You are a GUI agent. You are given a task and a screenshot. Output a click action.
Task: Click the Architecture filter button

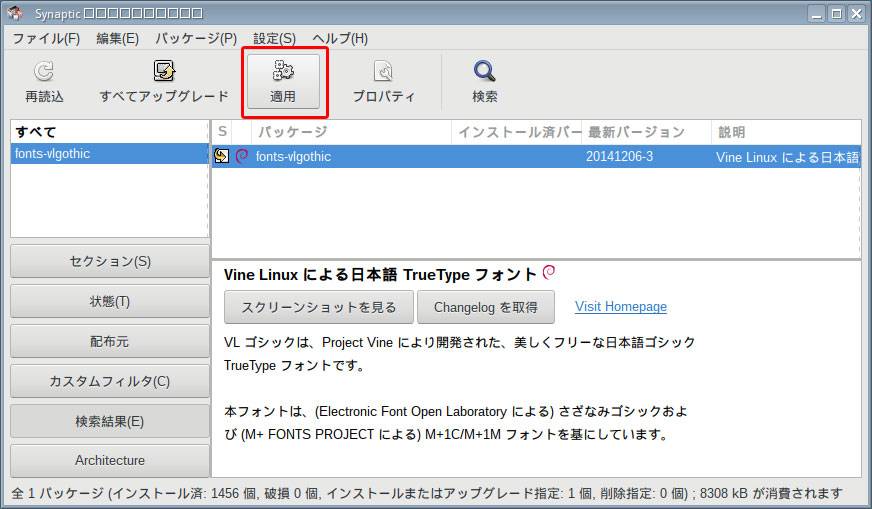pos(110,461)
